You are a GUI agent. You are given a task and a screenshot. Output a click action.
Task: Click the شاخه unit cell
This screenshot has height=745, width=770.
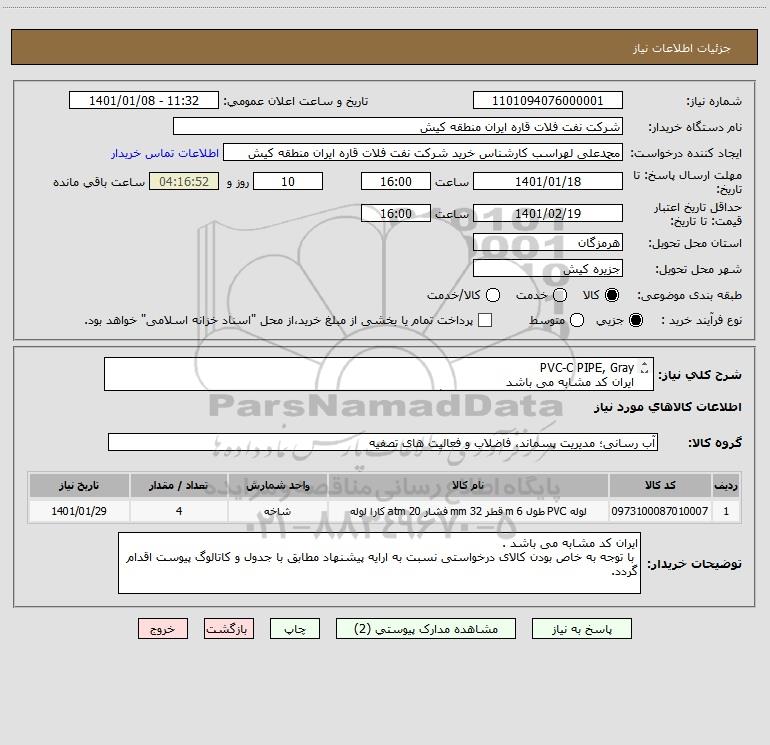coord(277,511)
